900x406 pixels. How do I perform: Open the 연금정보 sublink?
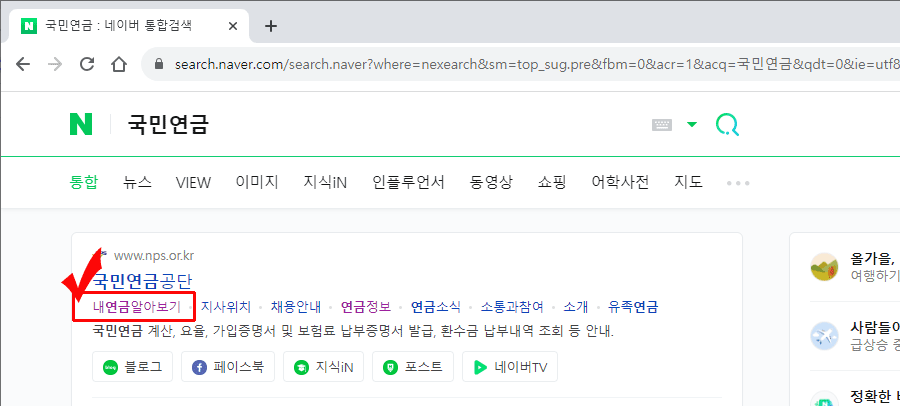pyautogui.click(x=366, y=307)
